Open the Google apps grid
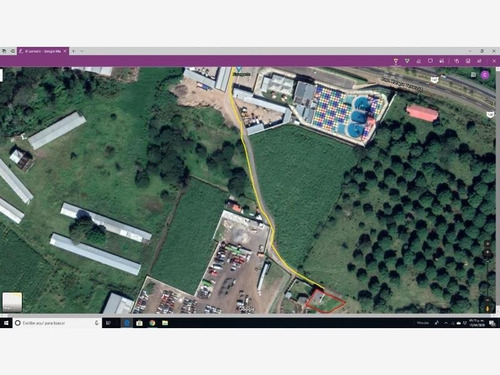 473,75
